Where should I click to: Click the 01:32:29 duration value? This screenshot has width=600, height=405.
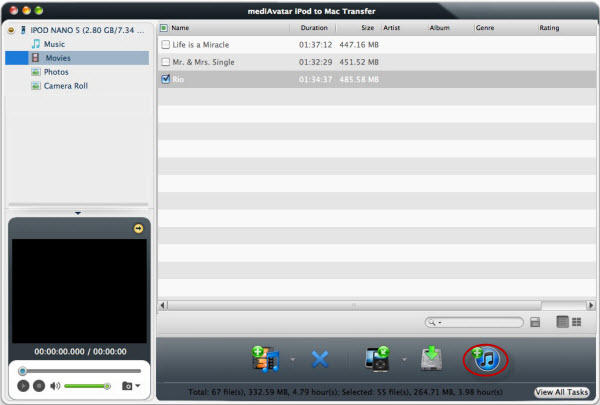click(x=315, y=62)
